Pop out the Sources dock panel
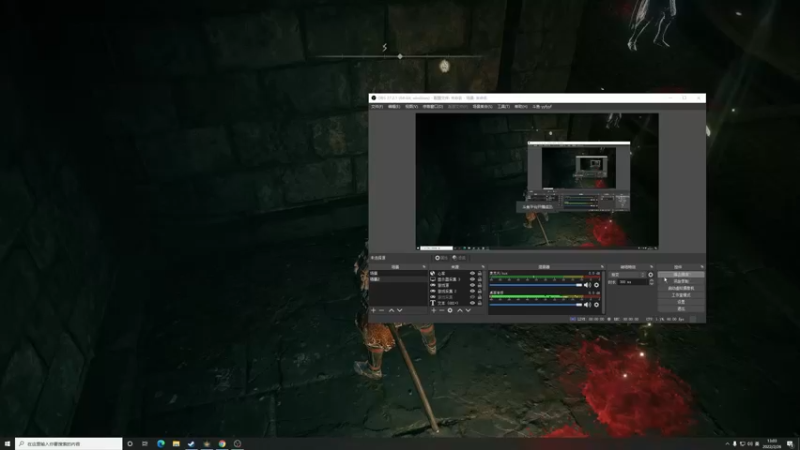 pyautogui.click(x=483, y=267)
